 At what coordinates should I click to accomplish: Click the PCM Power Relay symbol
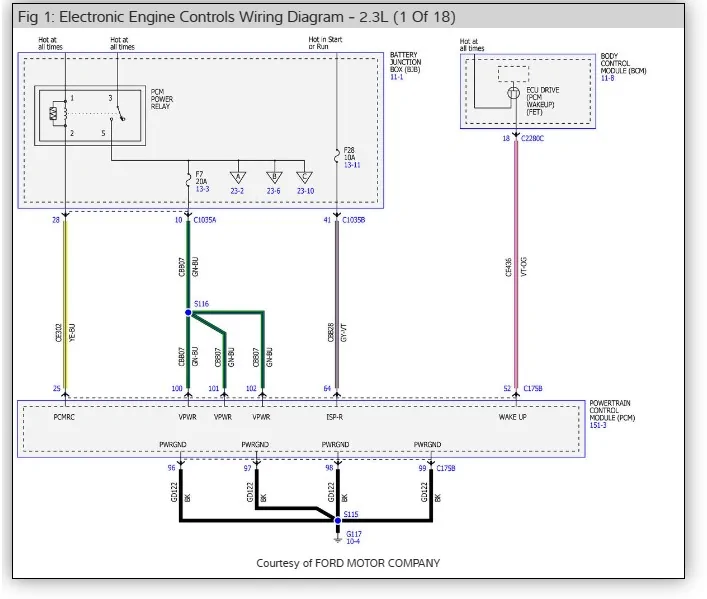click(x=90, y=115)
